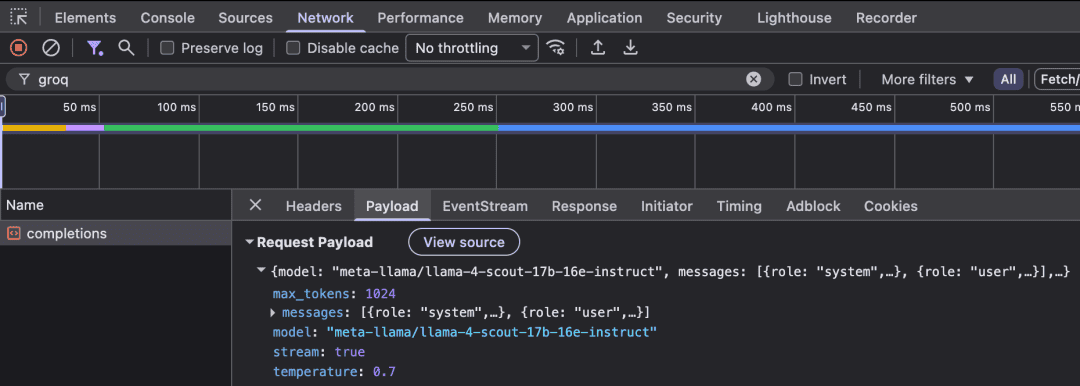Click the 300 ms timeline marker
The height and width of the screenshot is (386, 1080).
[x=572, y=108]
